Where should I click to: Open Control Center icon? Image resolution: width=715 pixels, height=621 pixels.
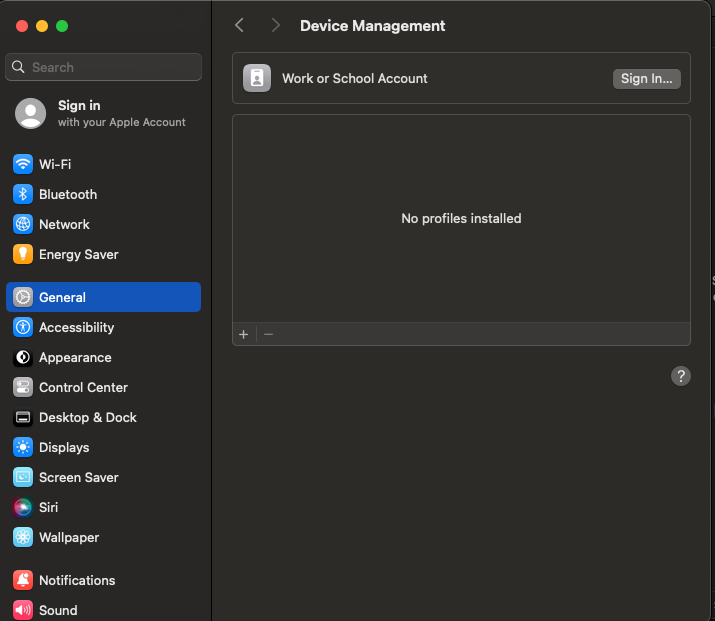pyautogui.click(x=23, y=388)
